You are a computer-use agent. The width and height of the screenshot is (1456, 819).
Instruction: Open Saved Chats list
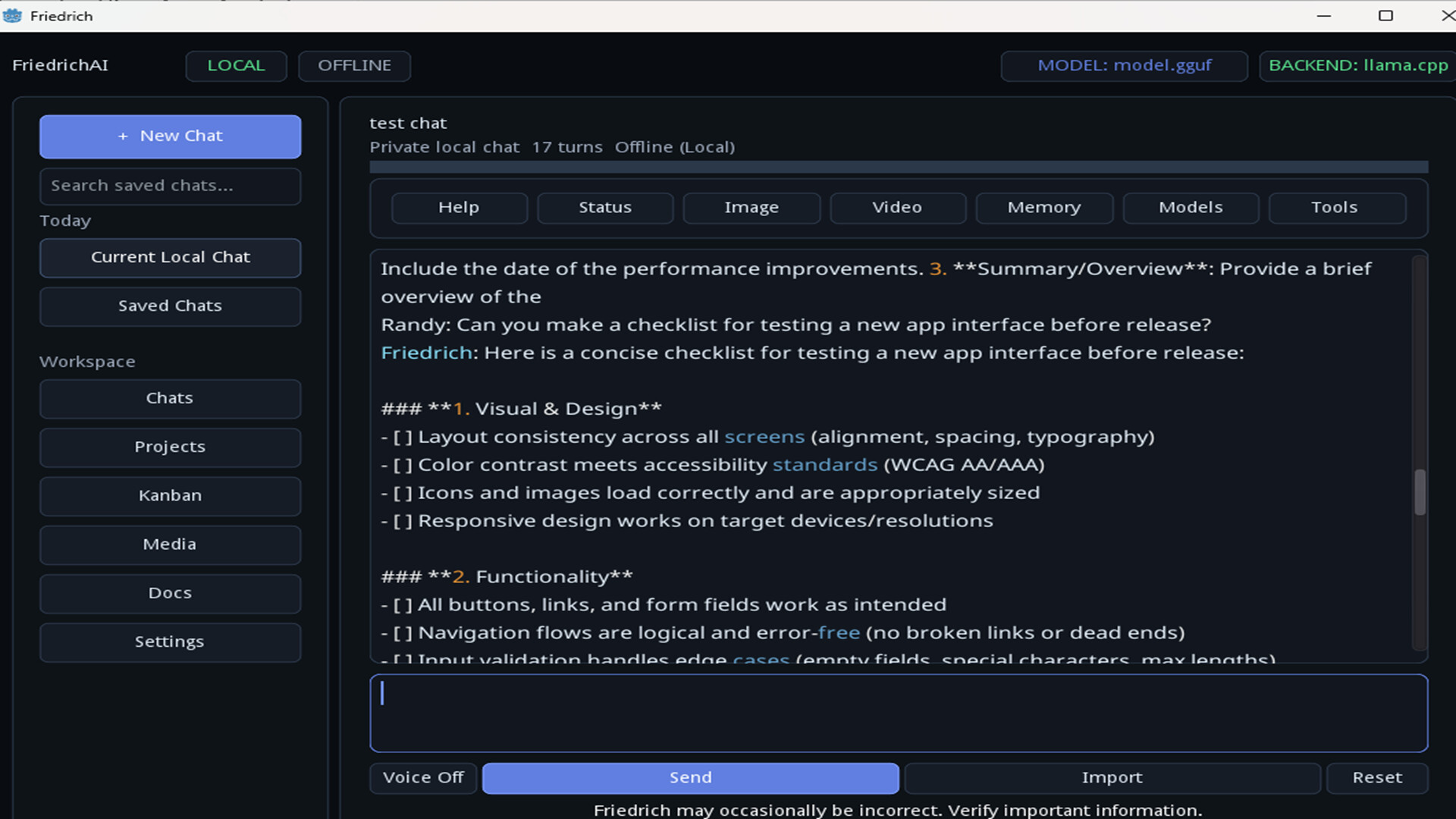(x=170, y=306)
